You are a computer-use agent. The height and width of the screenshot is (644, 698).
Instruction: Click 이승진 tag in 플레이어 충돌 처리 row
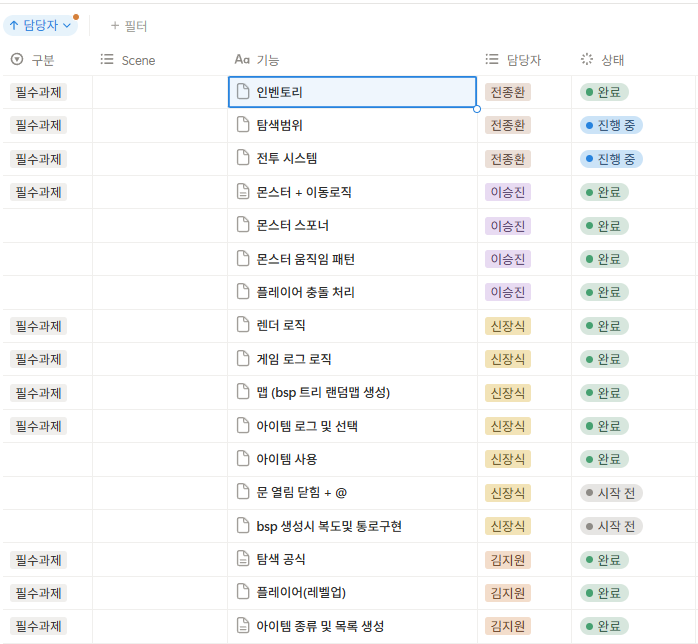(x=508, y=292)
